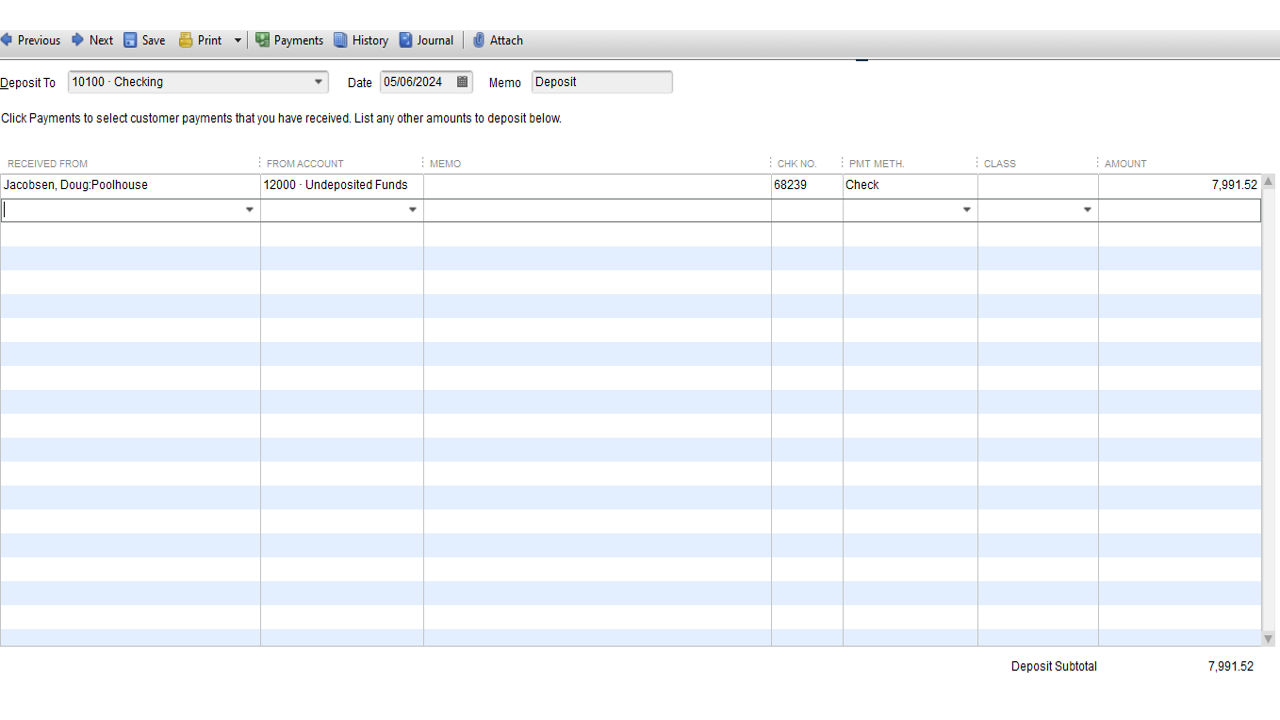Select the Jacobsen, Doug:Poolhouse row entry
Image resolution: width=1280 pixels, height=720 pixels.
tap(75, 185)
